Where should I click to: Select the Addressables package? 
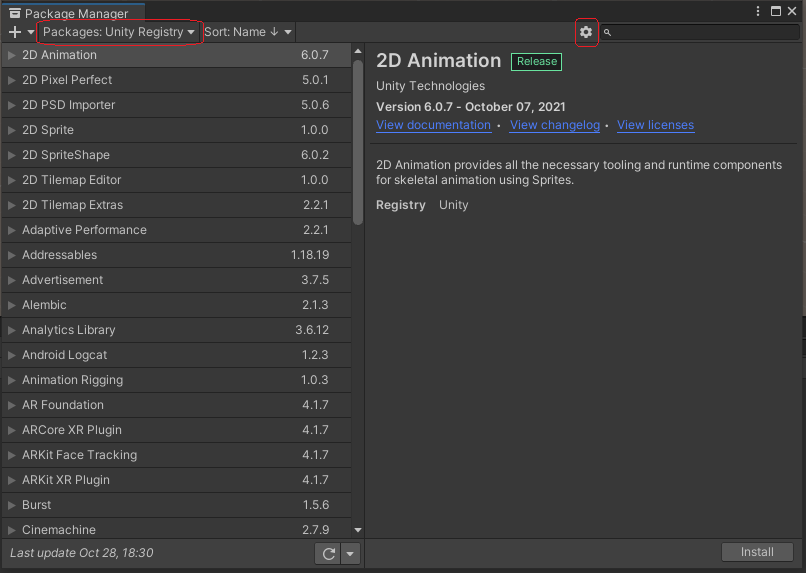tap(177, 255)
